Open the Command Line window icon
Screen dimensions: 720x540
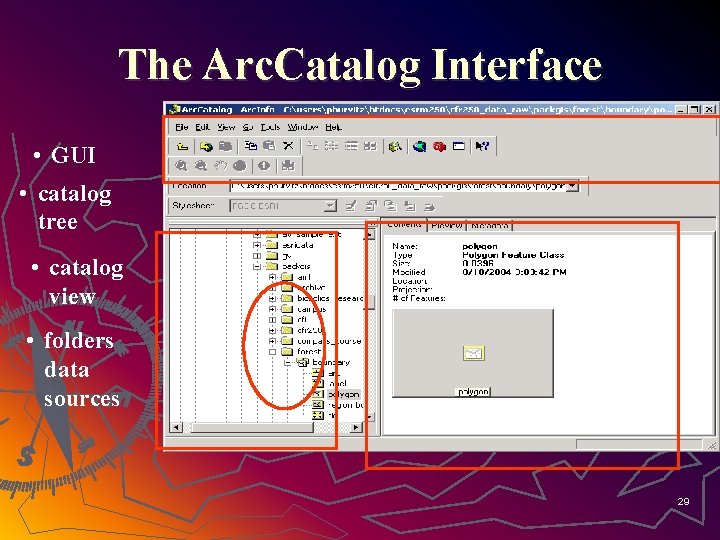(459, 146)
